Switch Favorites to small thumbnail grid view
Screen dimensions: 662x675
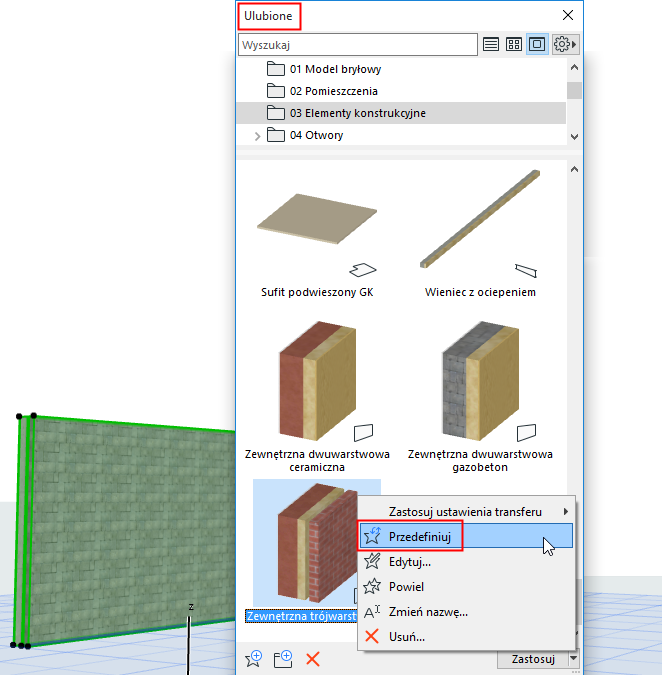[514, 44]
